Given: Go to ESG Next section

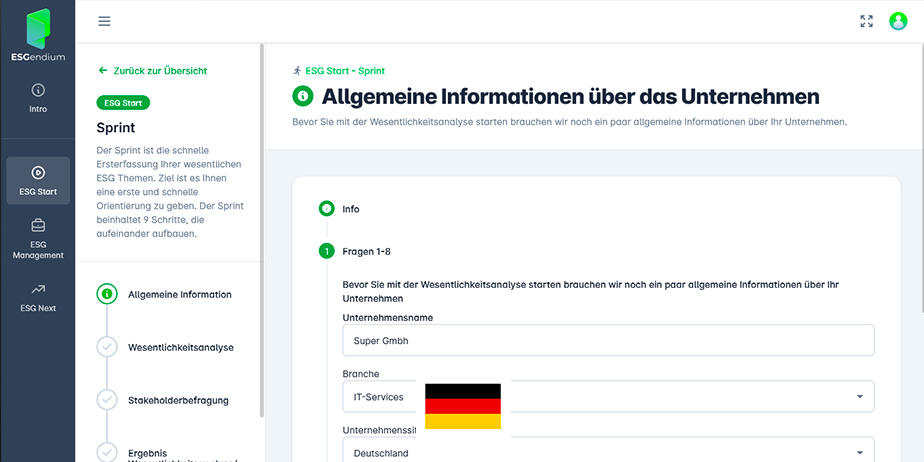Looking at the screenshot, I should (x=37, y=297).
